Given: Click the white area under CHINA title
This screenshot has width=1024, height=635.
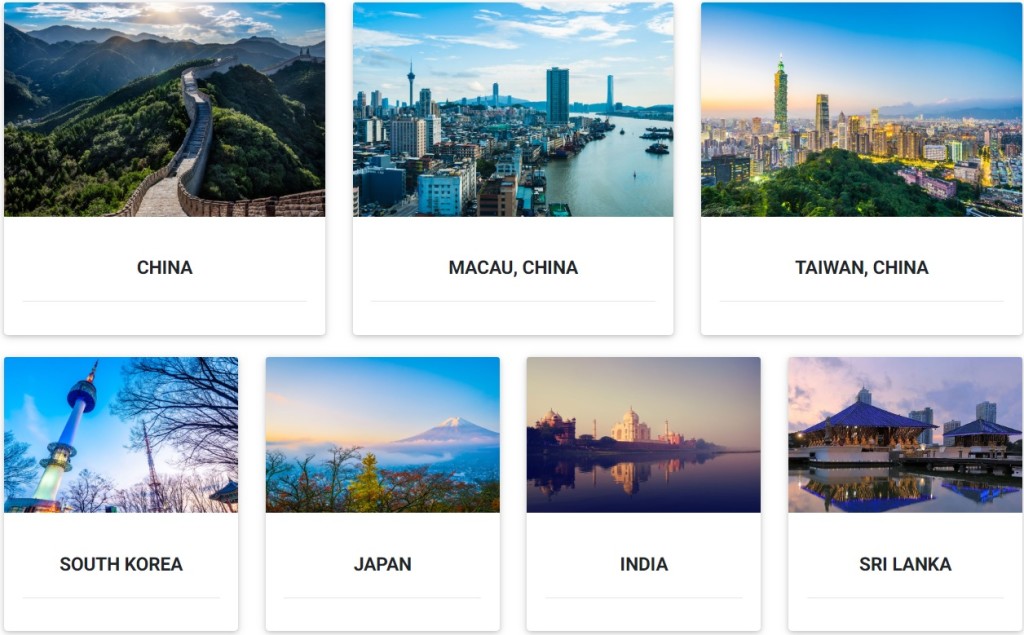Looking at the screenshot, I should pyautogui.click(x=165, y=318).
